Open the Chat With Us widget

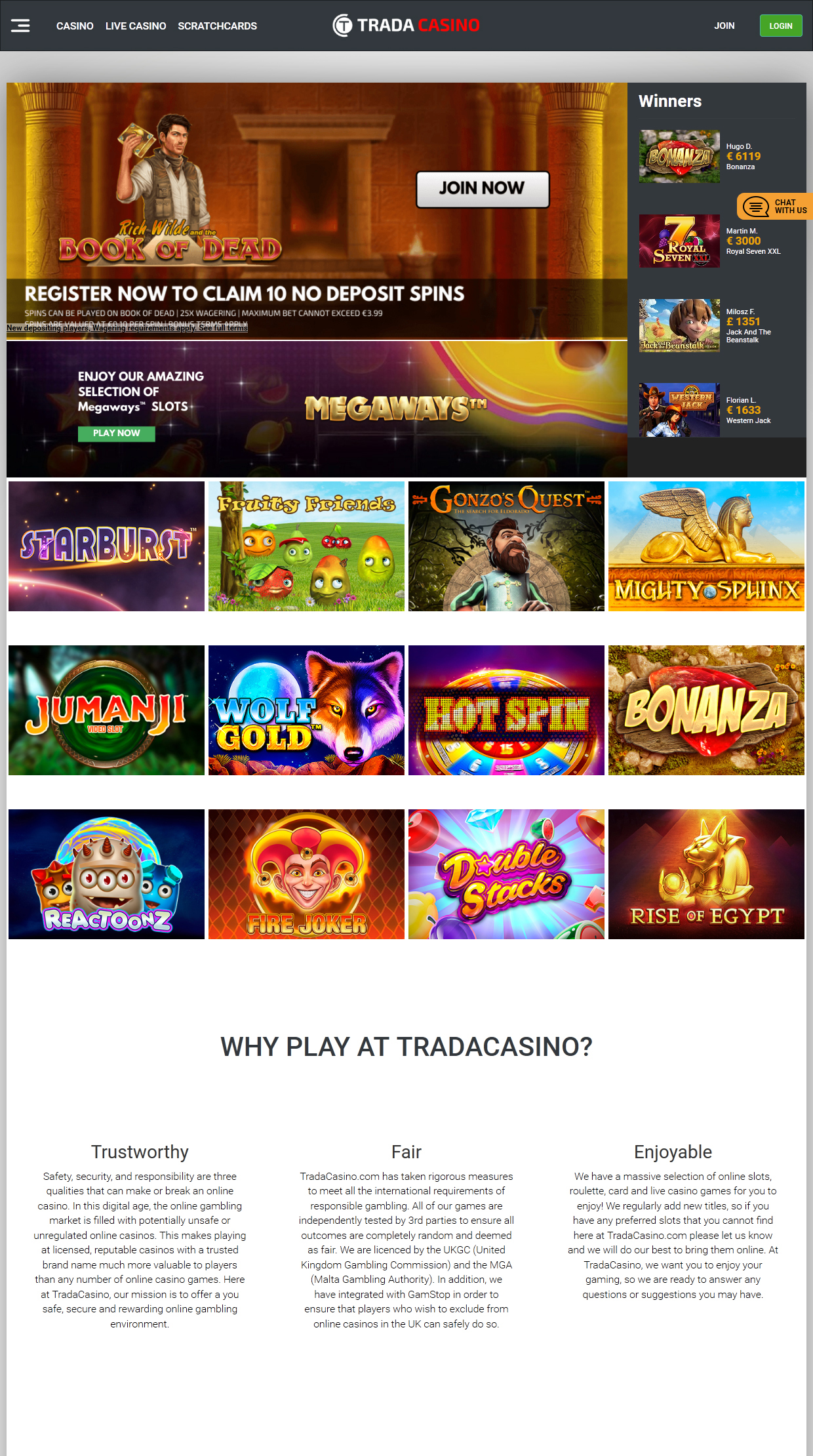click(775, 207)
